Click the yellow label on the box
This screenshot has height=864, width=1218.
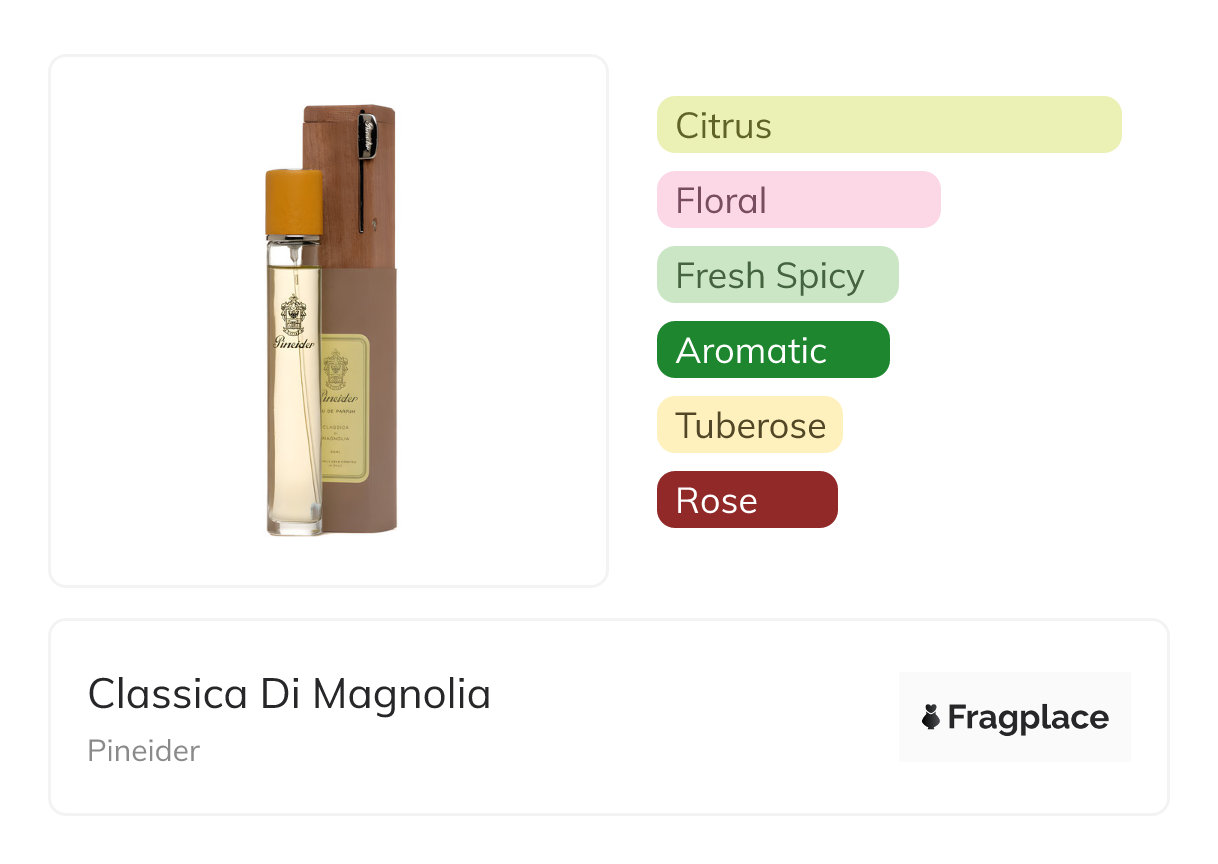(x=345, y=405)
